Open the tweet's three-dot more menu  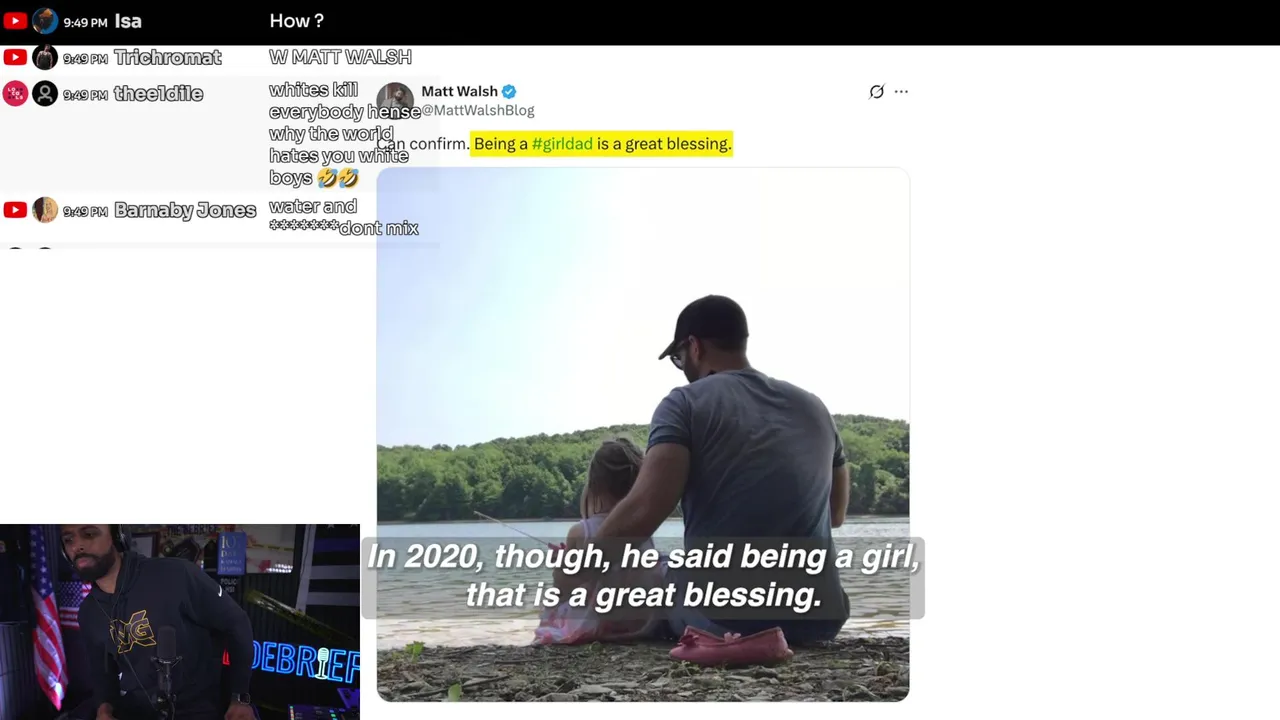pyautogui.click(x=901, y=92)
